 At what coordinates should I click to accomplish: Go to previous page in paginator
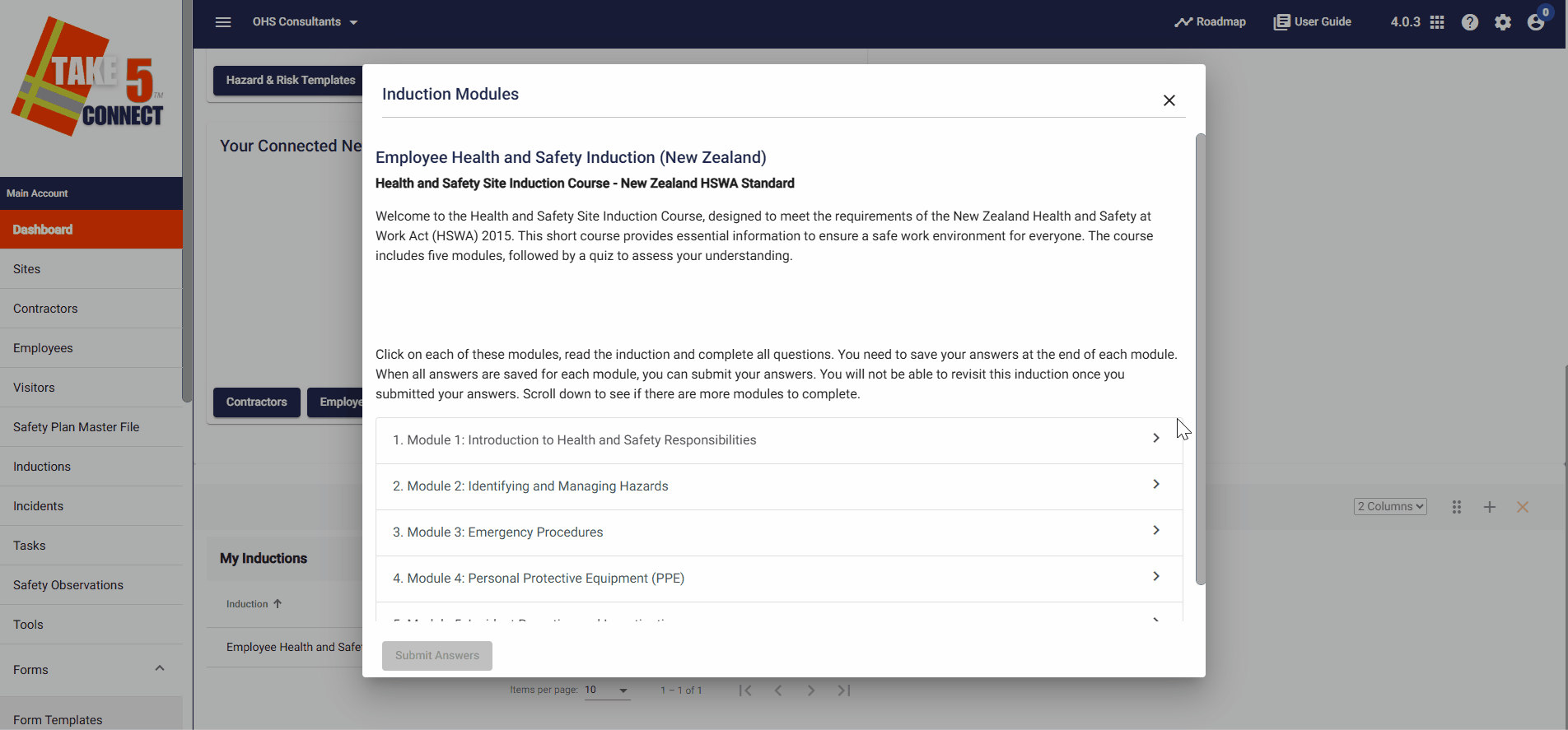[x=778, y=690]
